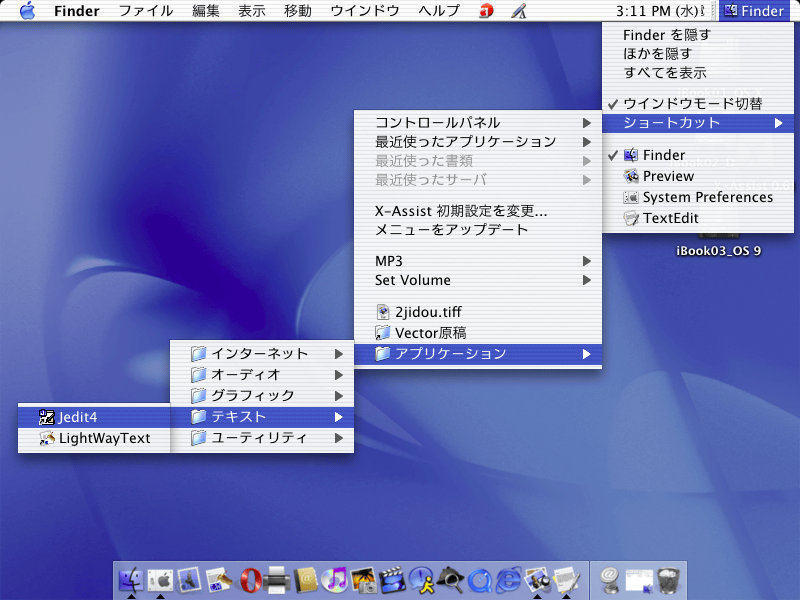The width and height of the screenshot is (800, 600).
Task: Switch to System Preferences in application menu
Action: (698, 197)
